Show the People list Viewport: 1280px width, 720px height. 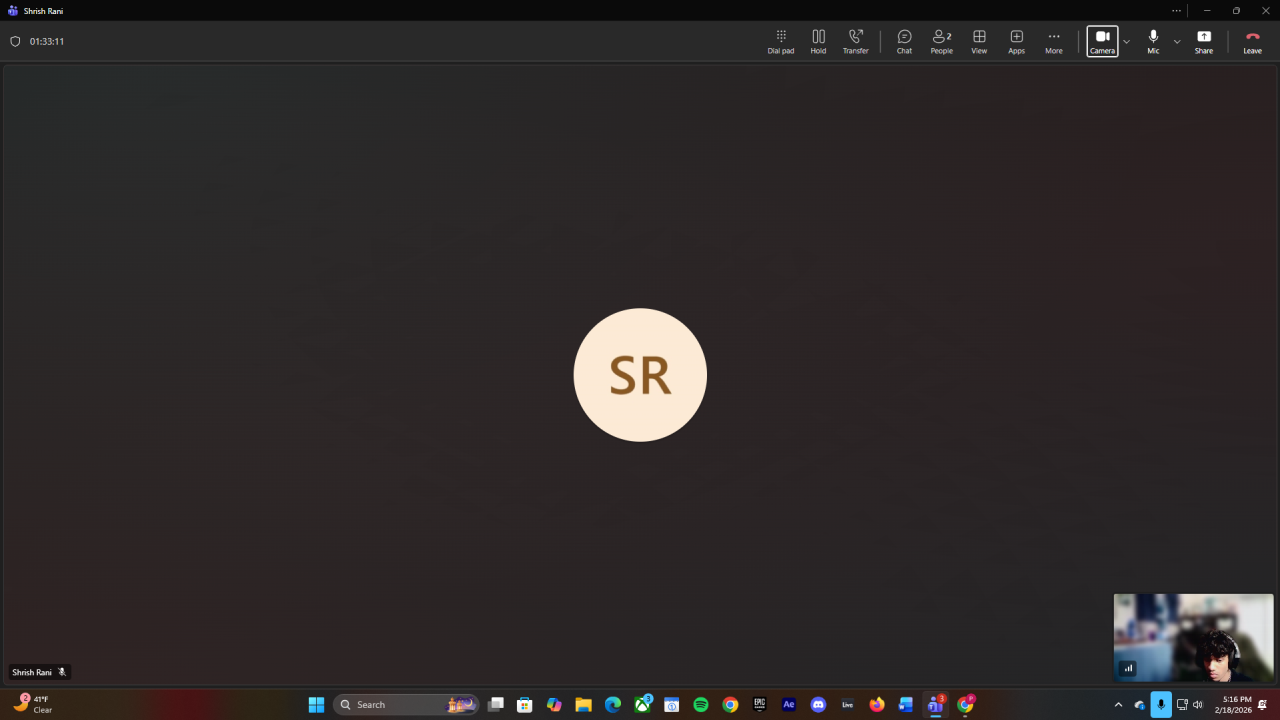pos(941,41)
